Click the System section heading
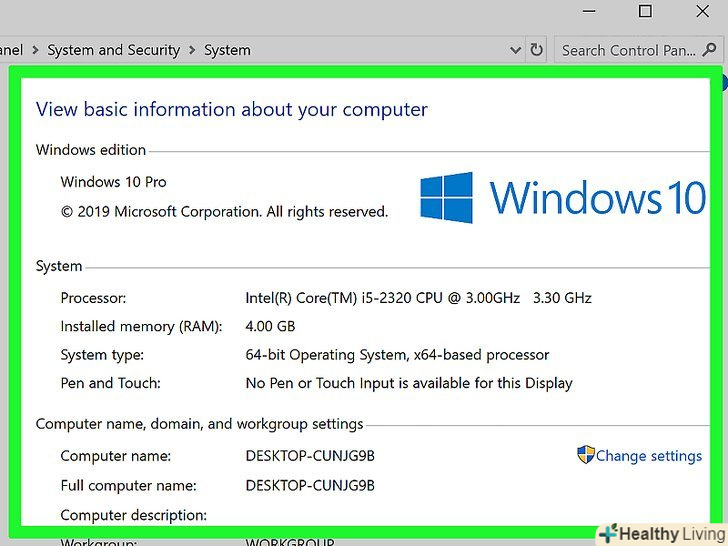Image resolution: width=728 pixels, height=546 pixels. coord(59,266)
